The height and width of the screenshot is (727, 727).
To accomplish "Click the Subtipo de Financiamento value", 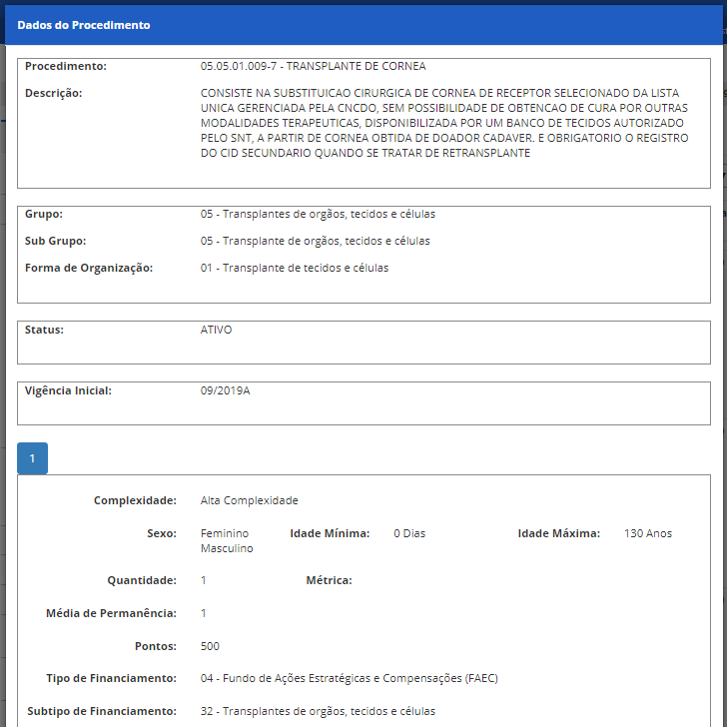I will (x=317, y=711).
